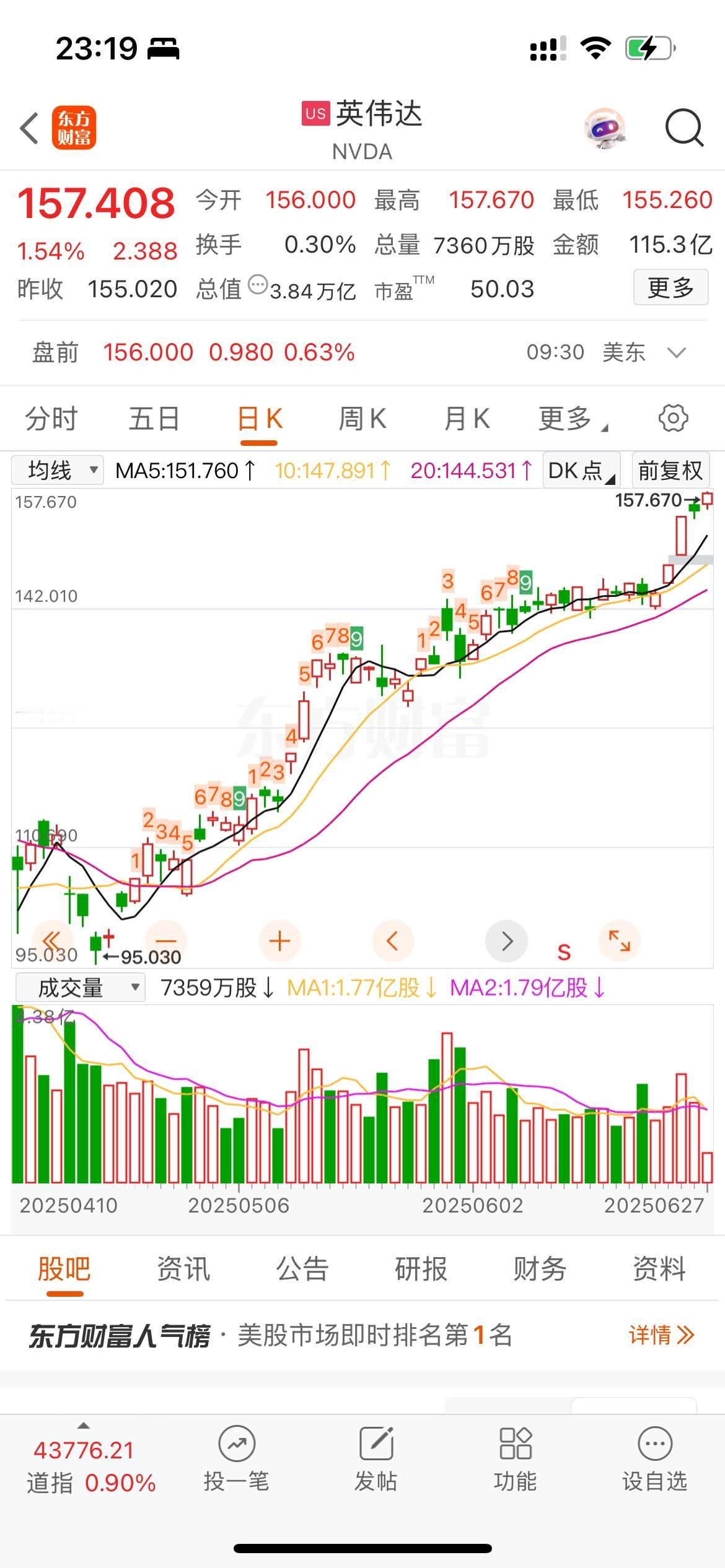
Task: Tap the back arrow at top left
Action: [x=29, y=128]
